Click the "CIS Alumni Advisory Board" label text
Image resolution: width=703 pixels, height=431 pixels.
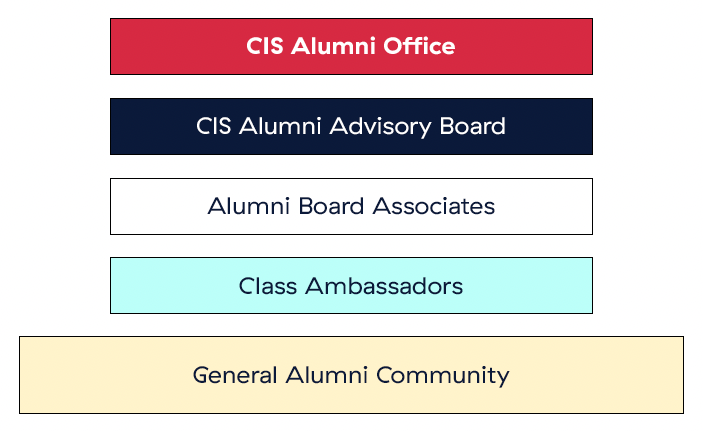click(x=351, y=126)
